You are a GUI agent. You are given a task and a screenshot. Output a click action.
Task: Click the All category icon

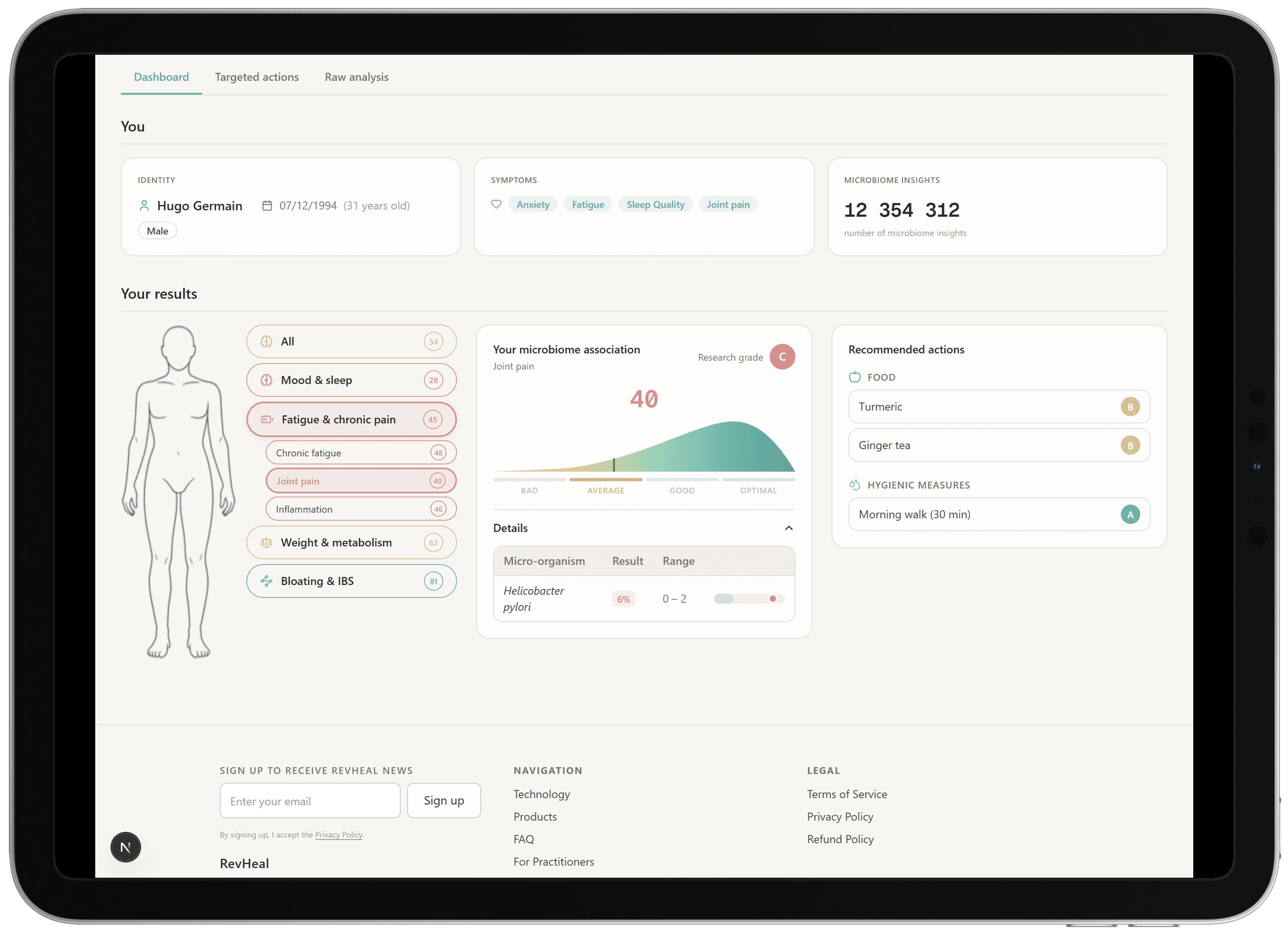pos(266,342)
